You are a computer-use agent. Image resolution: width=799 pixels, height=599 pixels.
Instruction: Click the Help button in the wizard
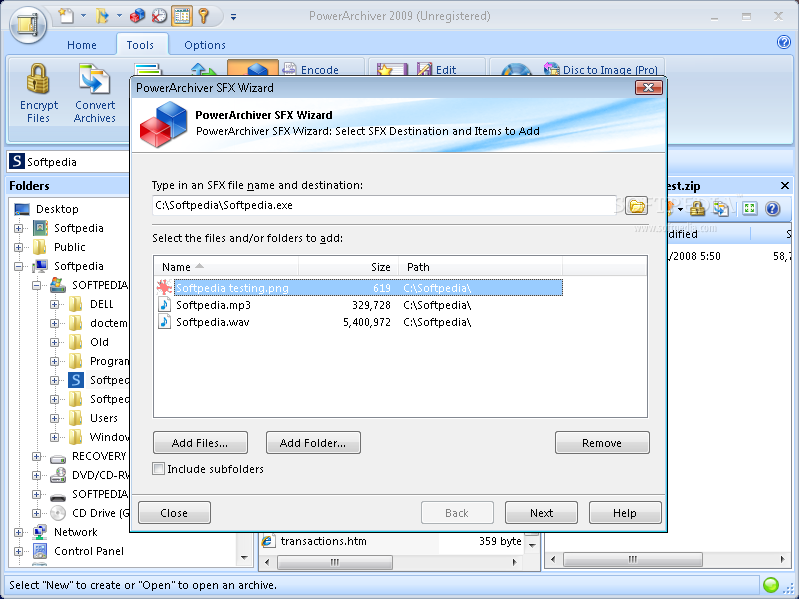click(x=625, y=512)
